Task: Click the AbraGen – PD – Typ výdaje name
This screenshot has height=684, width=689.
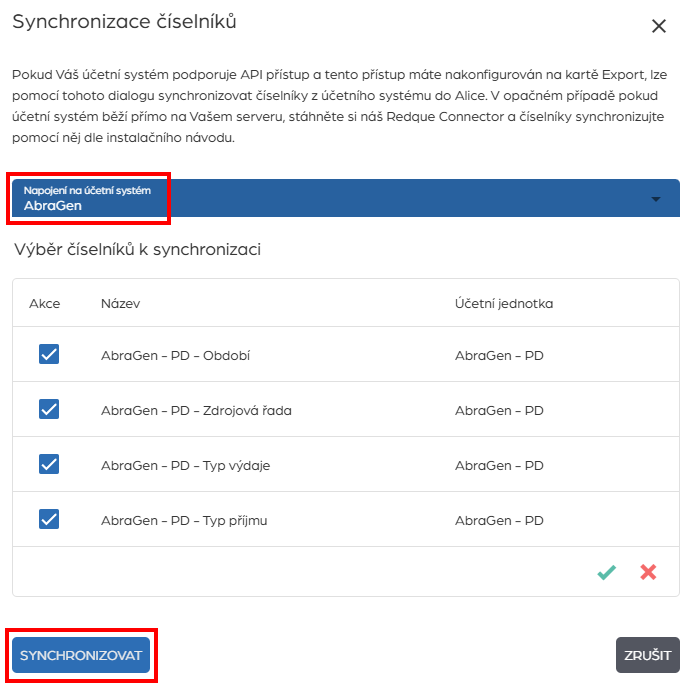Action: (x=185, y=465)
